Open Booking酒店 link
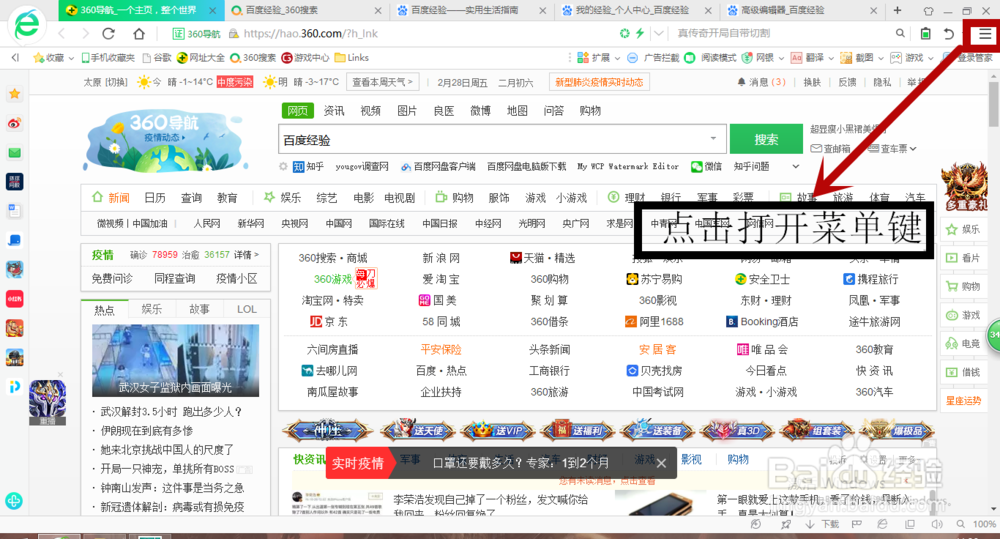Screen dimensions: 1000x539 pyautogui.click(x=762, y=321)
